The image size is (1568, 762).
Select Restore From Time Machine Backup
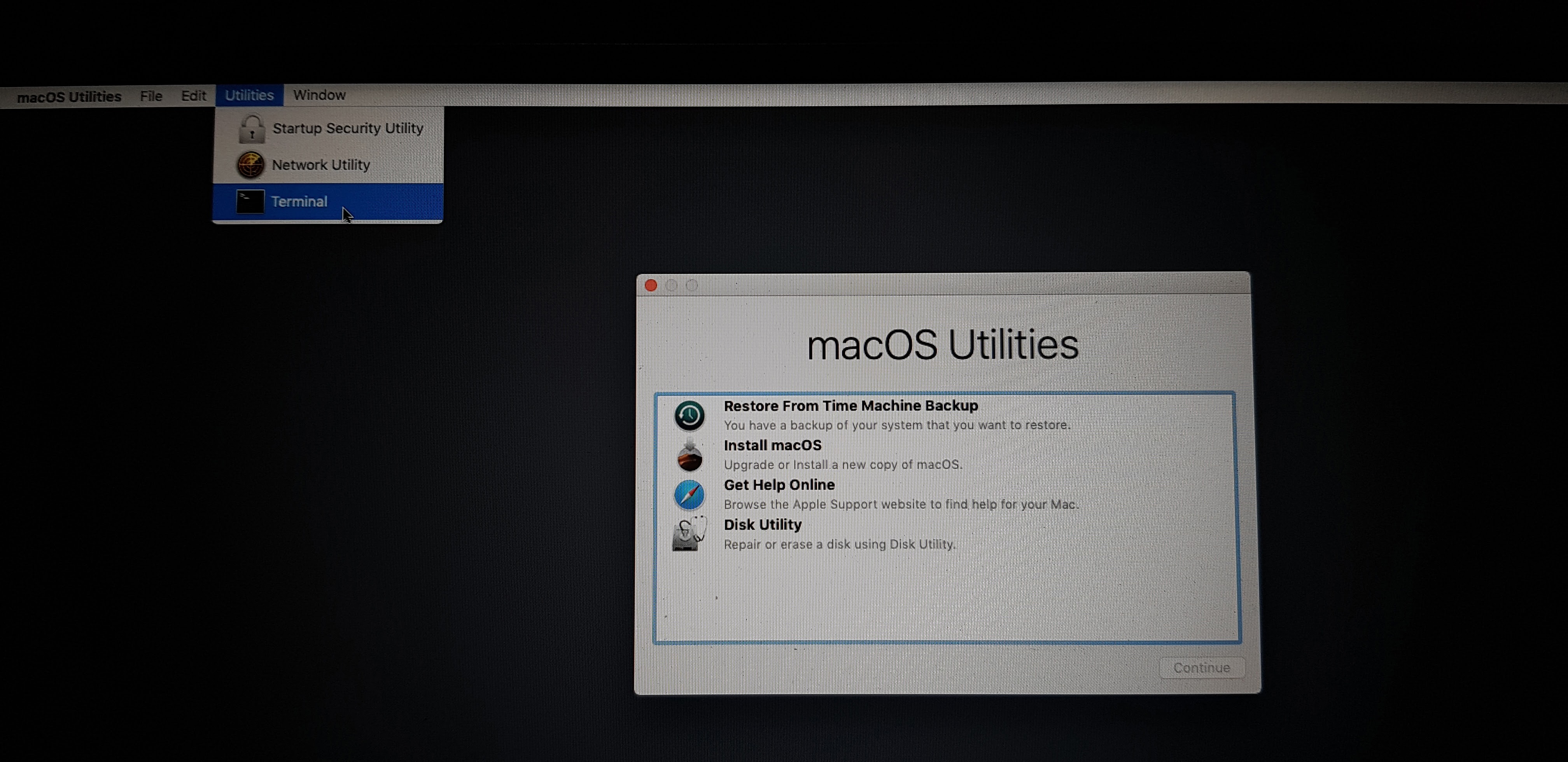(945, 415)
